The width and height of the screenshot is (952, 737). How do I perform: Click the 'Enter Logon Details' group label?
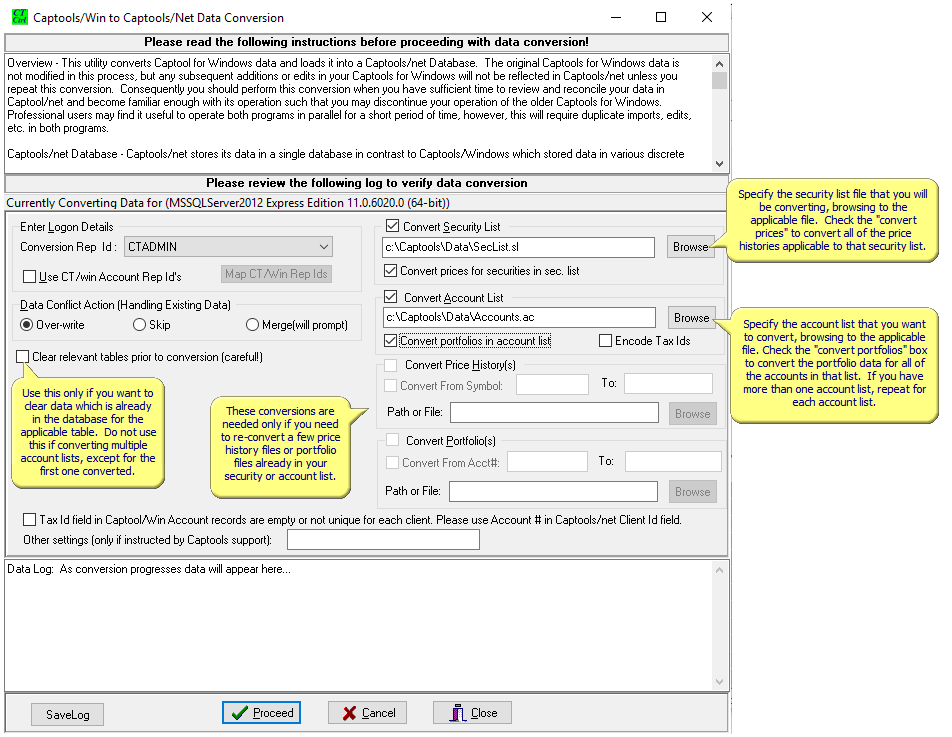coord(67,227)
